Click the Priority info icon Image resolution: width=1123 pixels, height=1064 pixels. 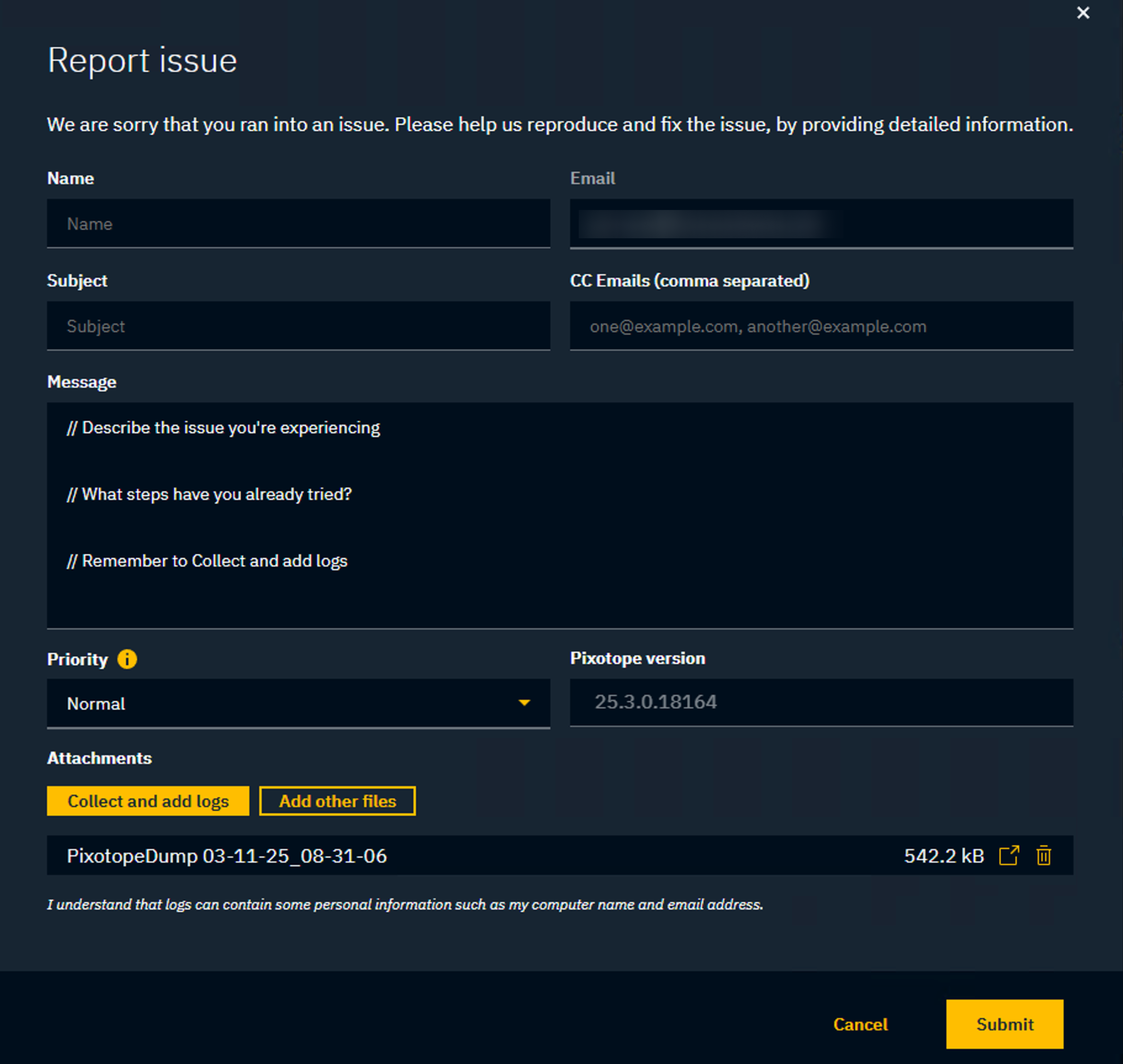click(127, 659)
